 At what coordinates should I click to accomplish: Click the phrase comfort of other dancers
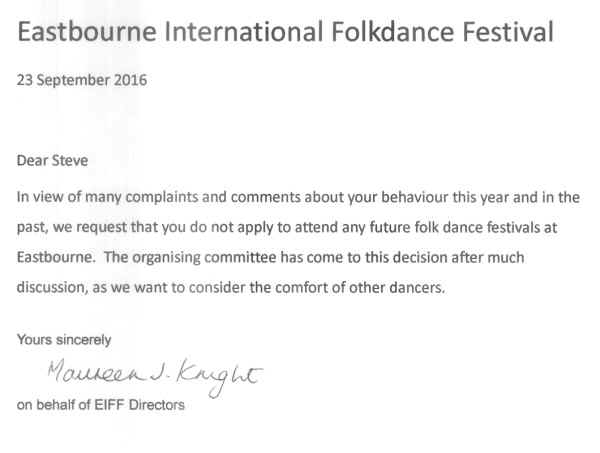pos(360,287)
